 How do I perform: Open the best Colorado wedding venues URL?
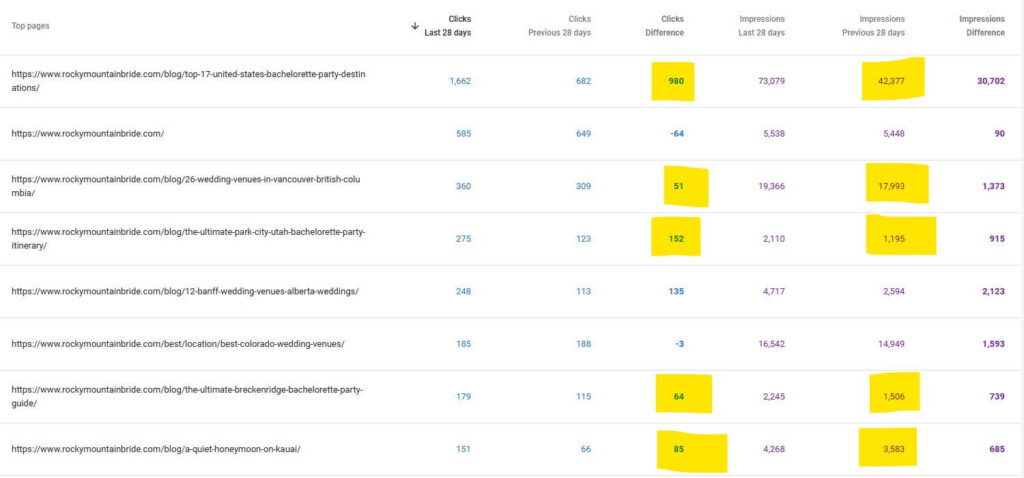tap(178, 344)
